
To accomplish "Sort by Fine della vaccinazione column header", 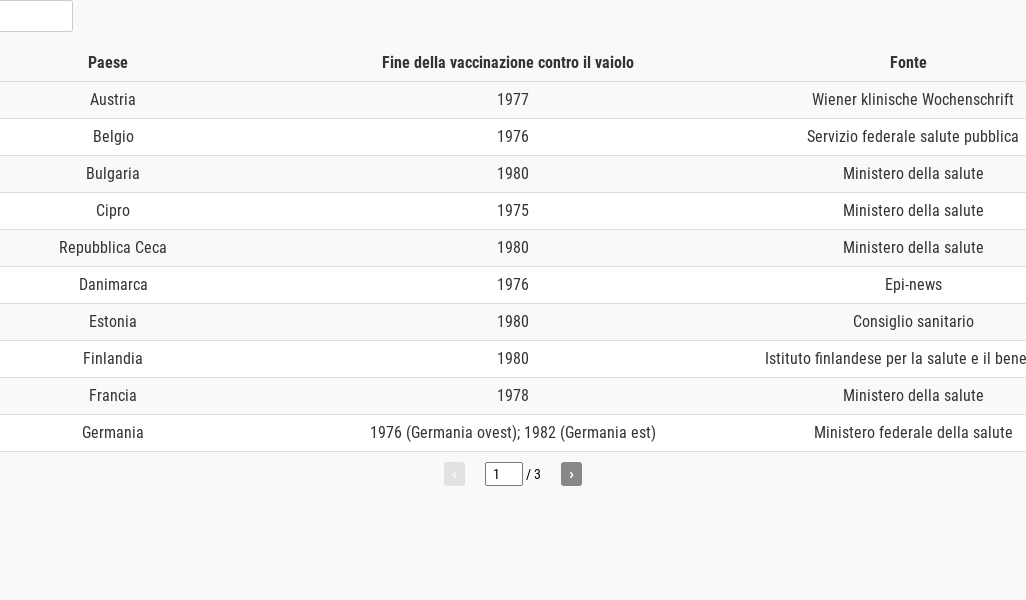I will click(x=507, y=63).
